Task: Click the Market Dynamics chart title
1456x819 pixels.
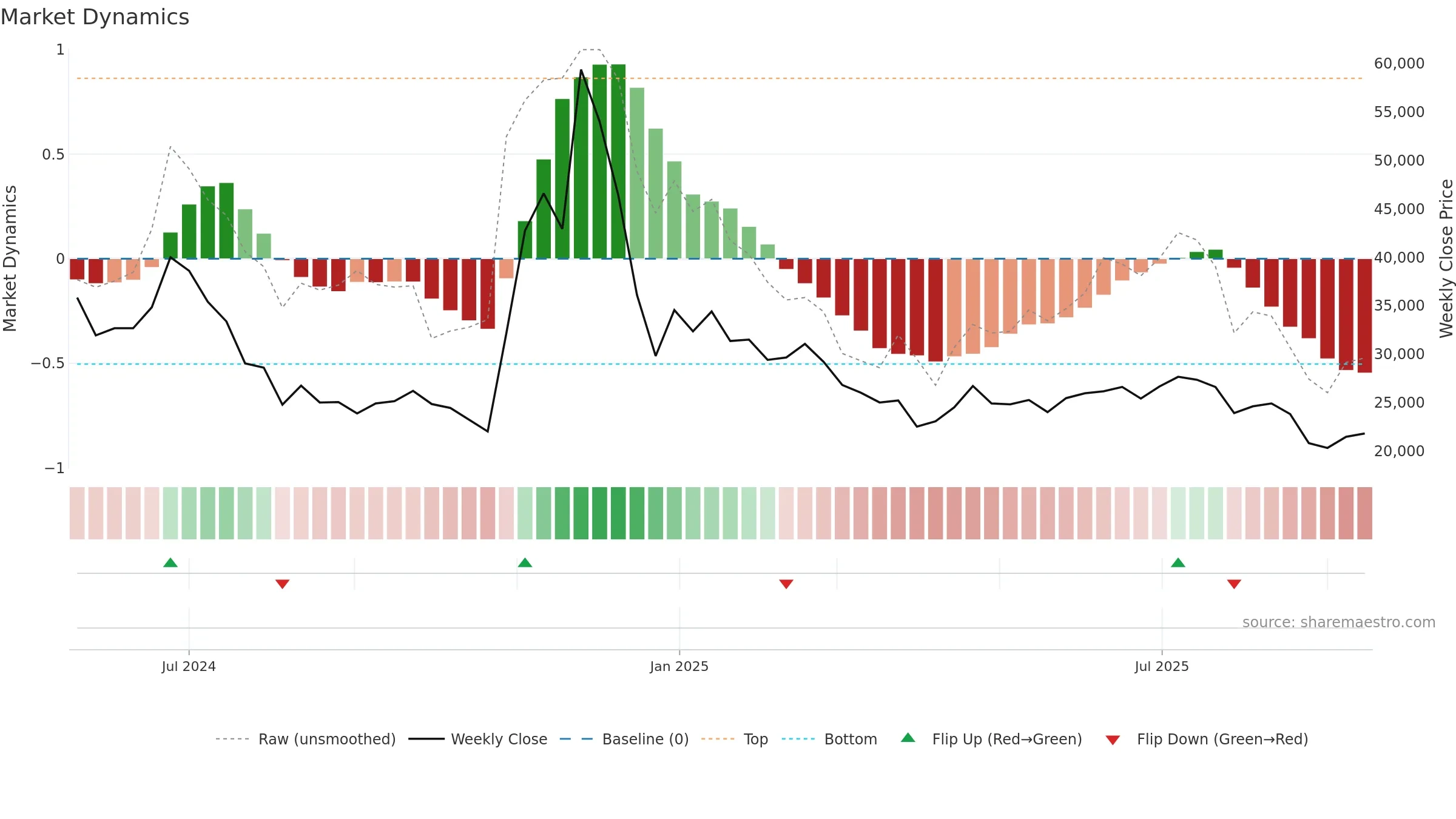Action: tap(95, 17)
